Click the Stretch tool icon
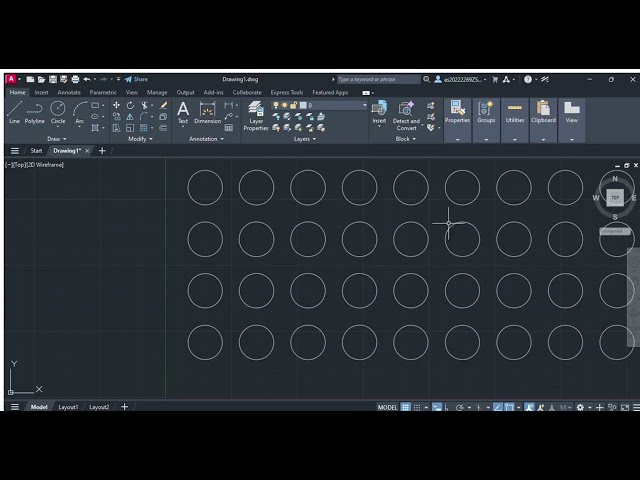 [x=116, y=128]
